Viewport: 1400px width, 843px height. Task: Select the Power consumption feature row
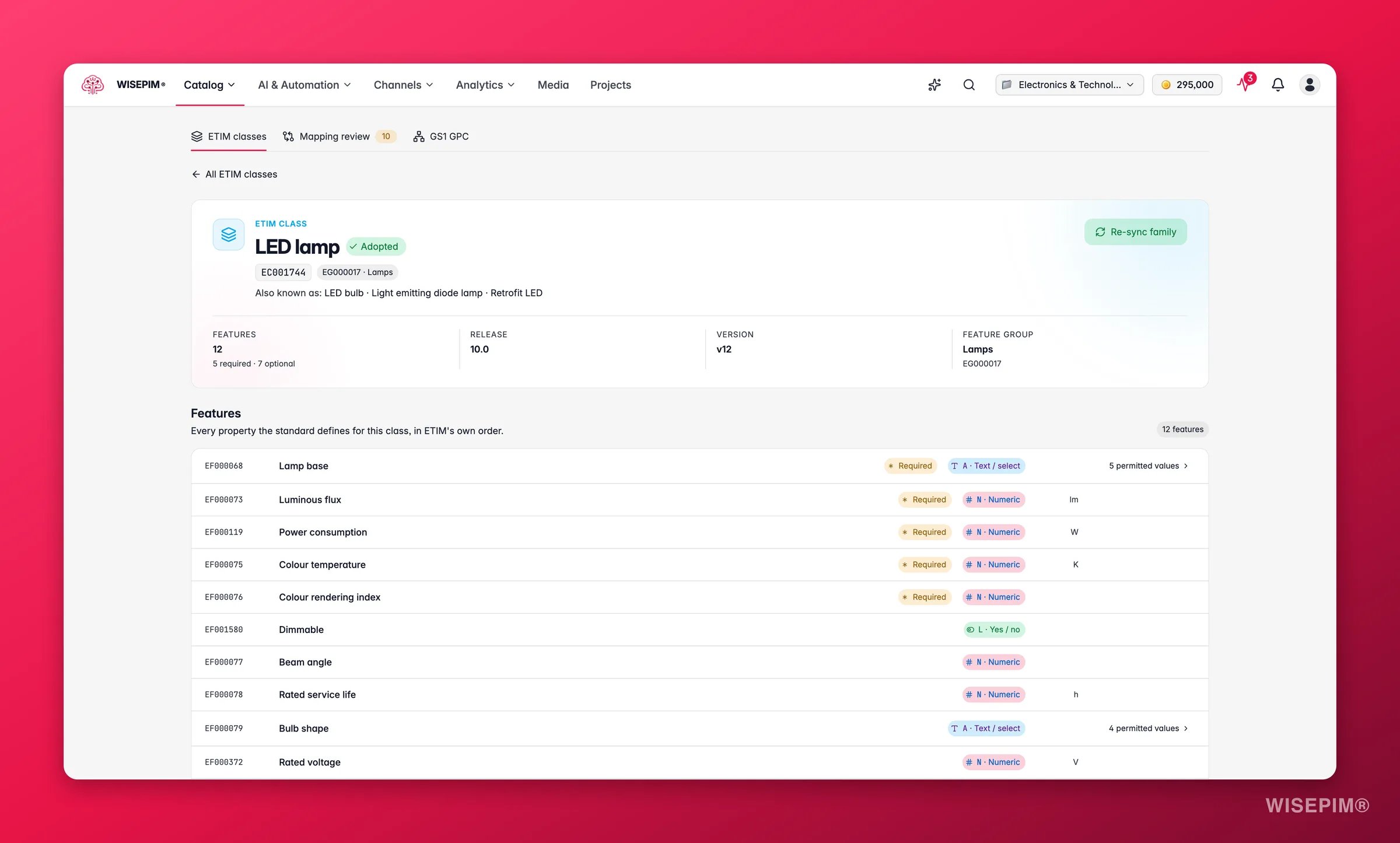click(x=699, y=532)
